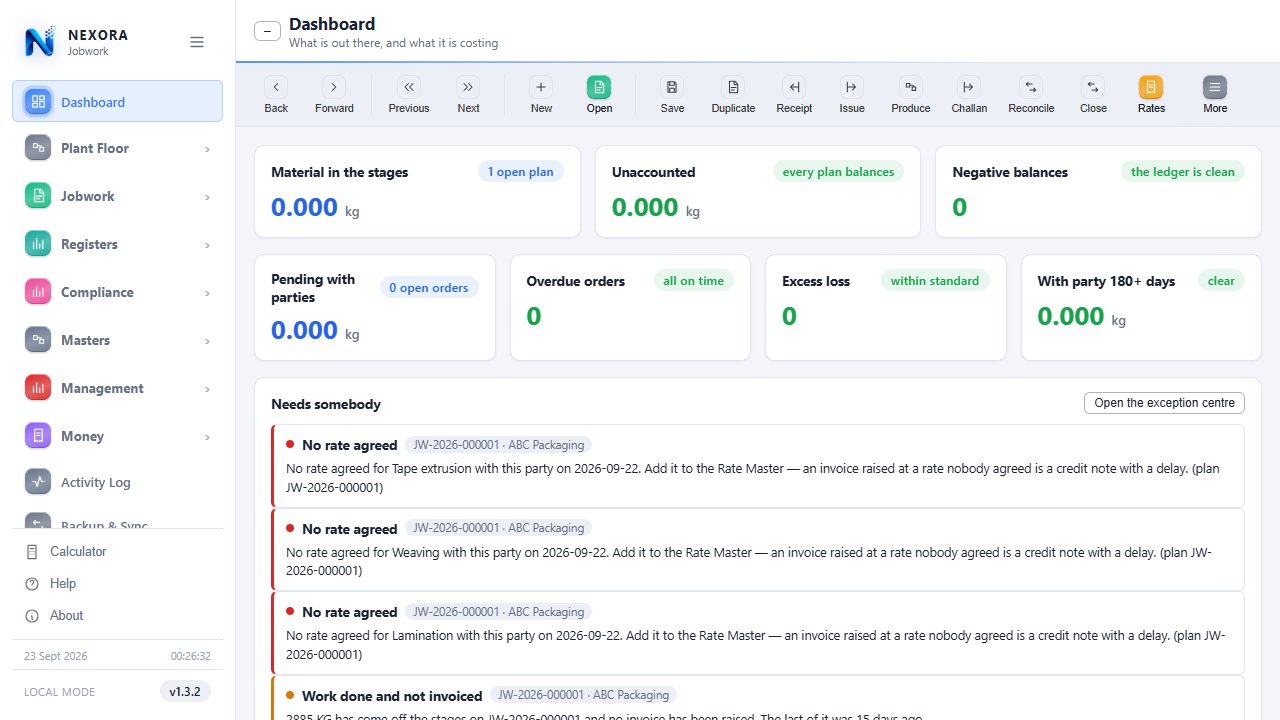
Task: Create a New entry via plus icon
Action: [x=541, y=87]
